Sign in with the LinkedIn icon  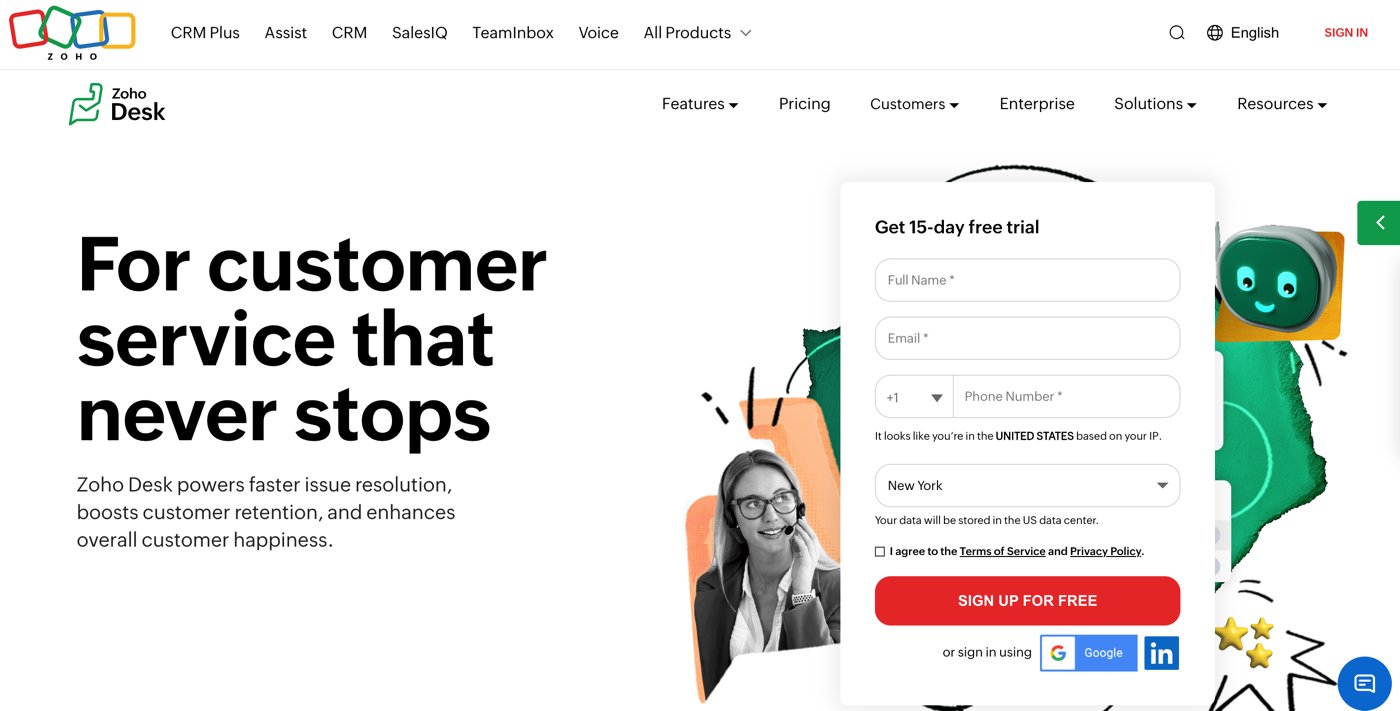1161,653
